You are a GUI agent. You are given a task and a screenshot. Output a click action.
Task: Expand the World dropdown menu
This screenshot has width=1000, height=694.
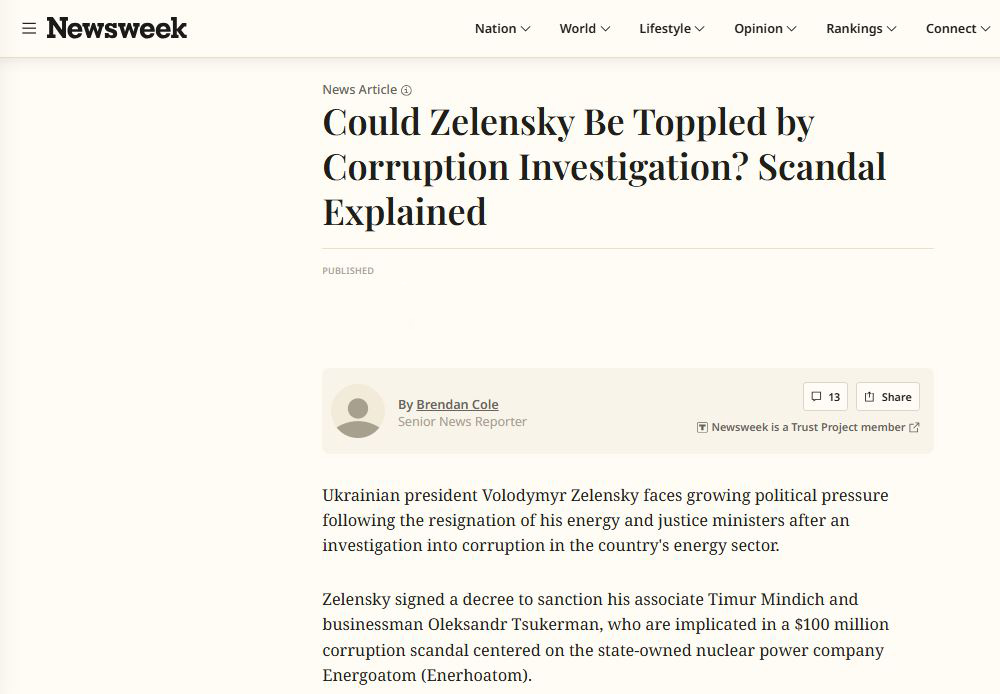(x=584, y=29)
